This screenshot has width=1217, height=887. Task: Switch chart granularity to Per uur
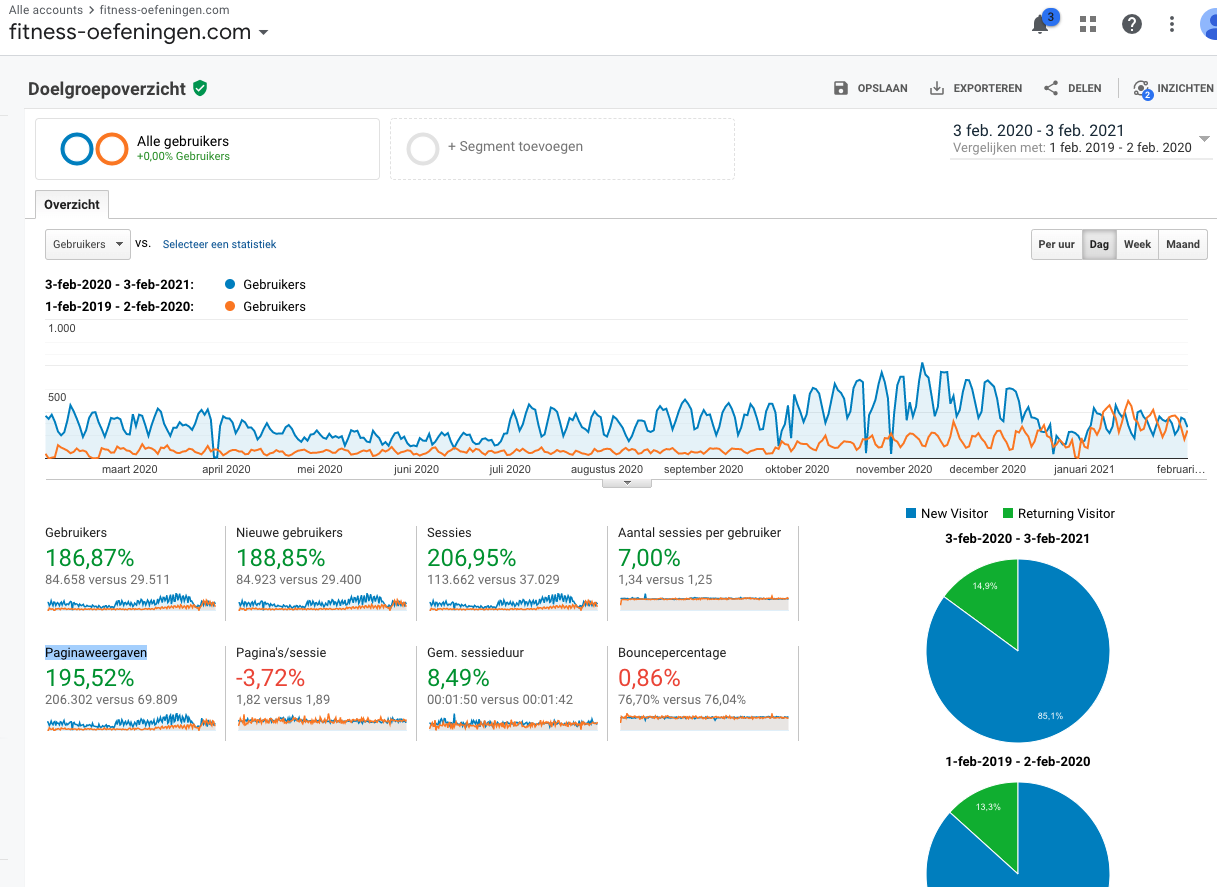click(1057, 244)
